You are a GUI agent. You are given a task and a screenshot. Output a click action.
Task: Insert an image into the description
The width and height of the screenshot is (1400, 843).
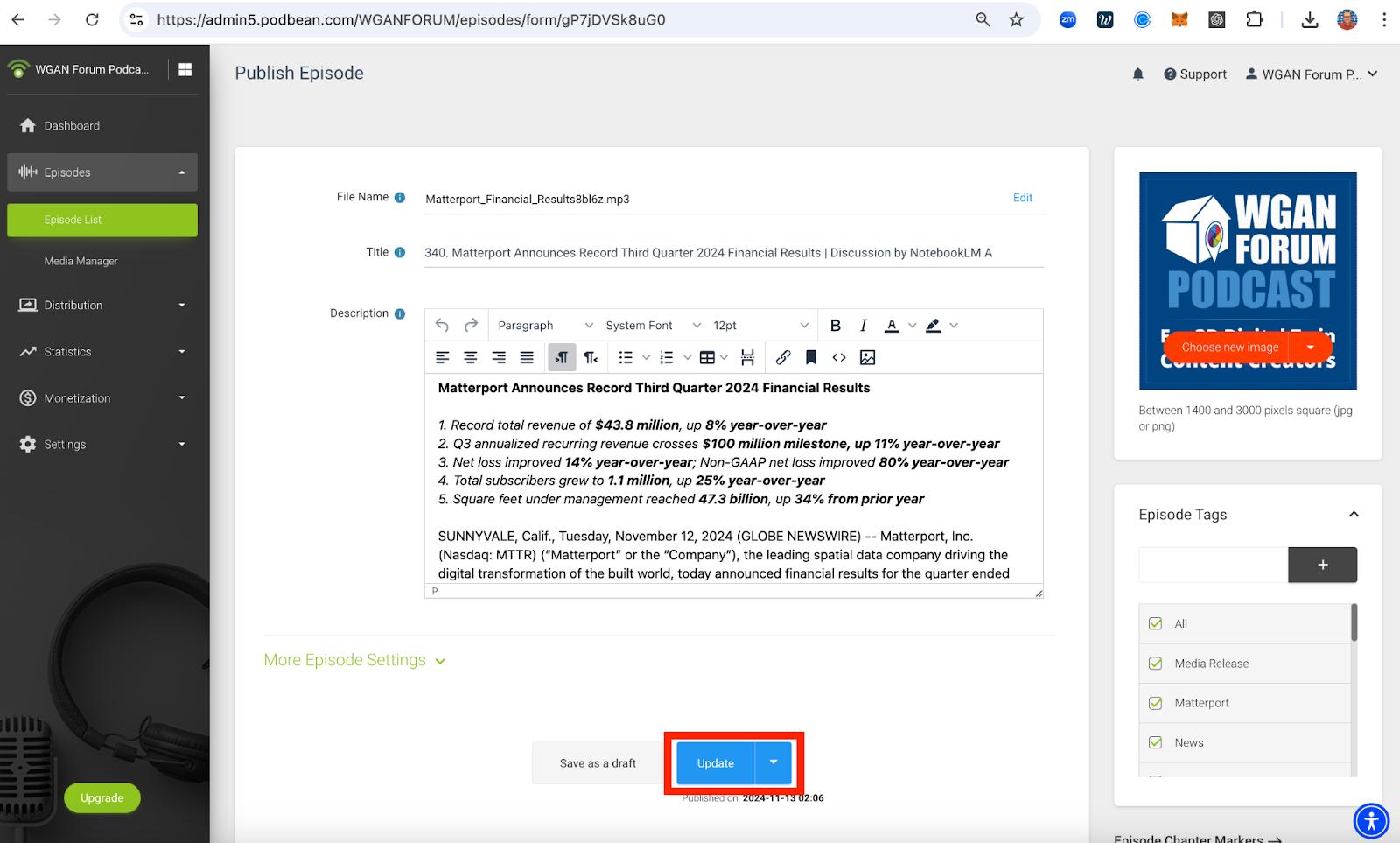coord(867,357)
